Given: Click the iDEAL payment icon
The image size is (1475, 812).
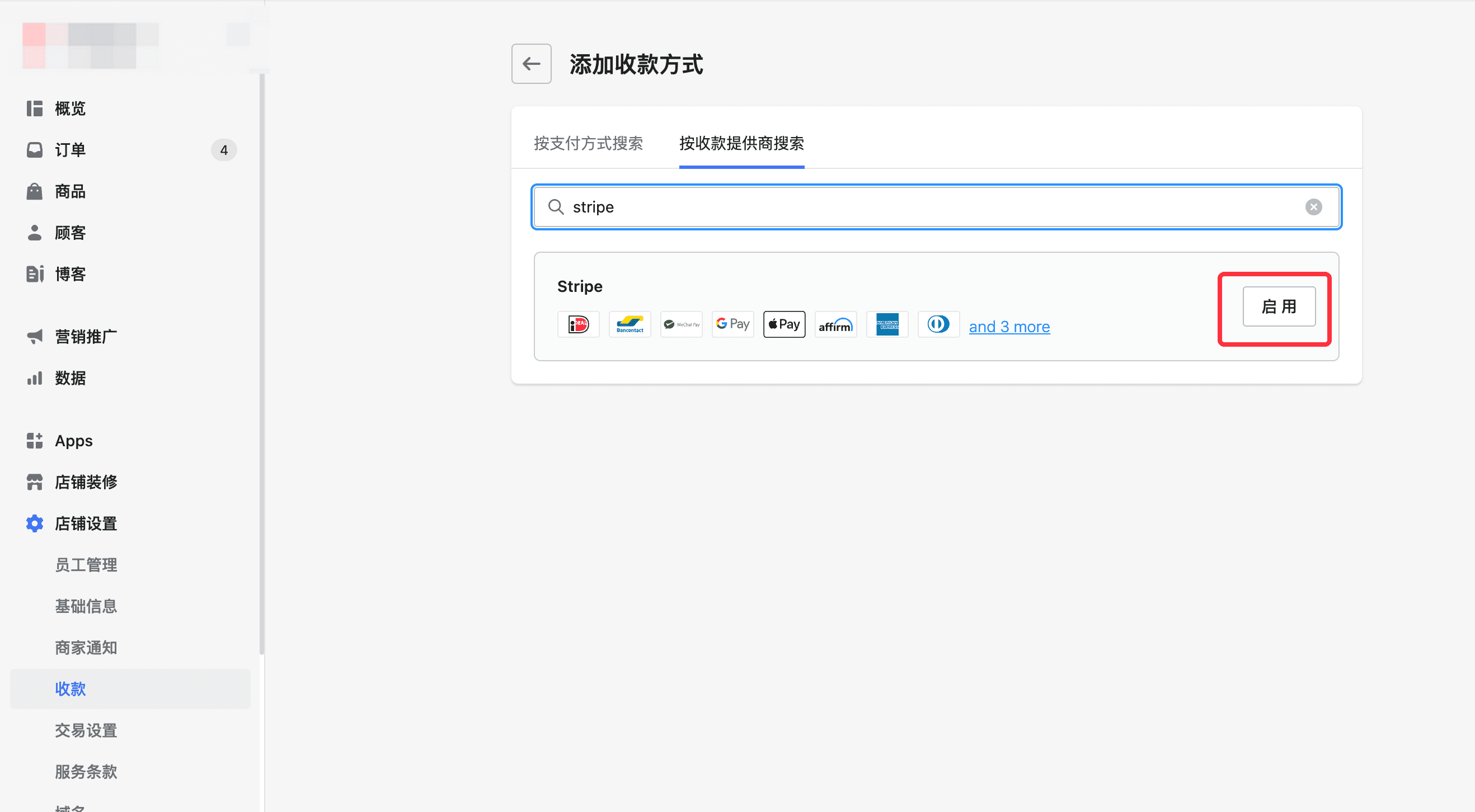Looking at the screenshot, I should [579, 324].
